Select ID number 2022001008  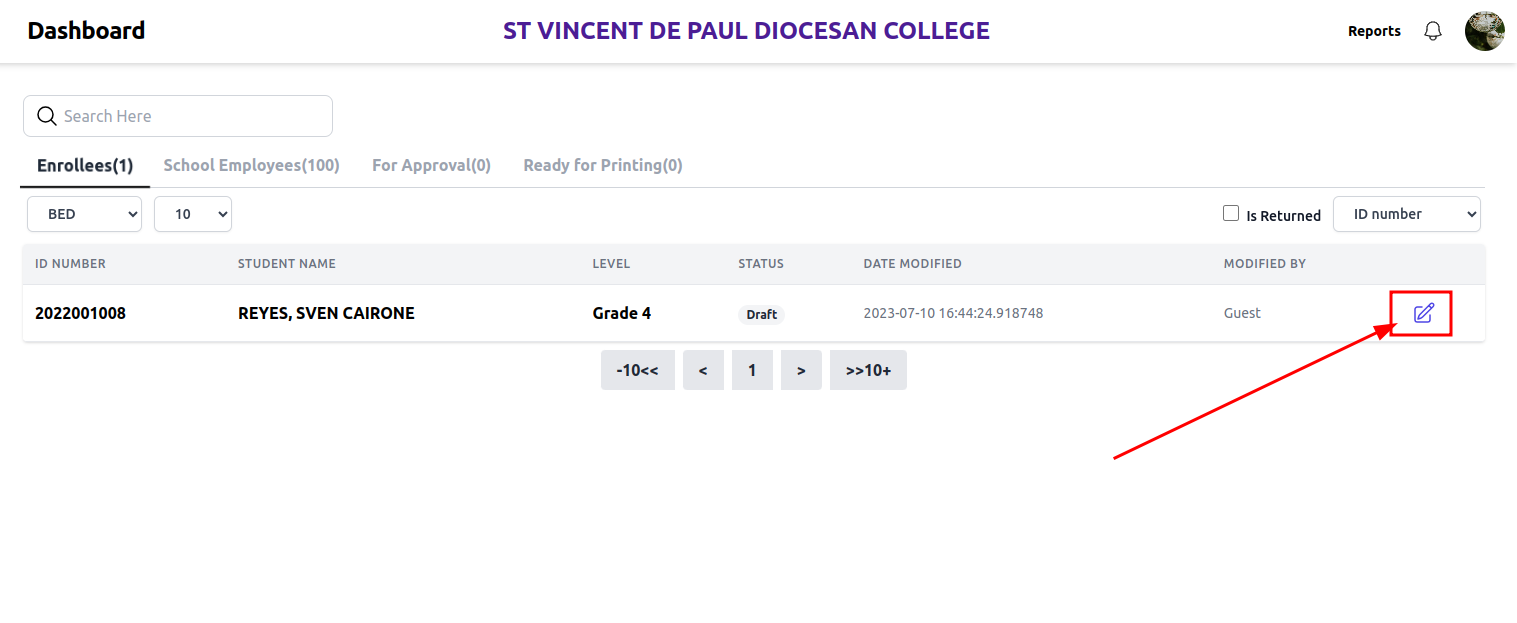click(x=80, y=313)
